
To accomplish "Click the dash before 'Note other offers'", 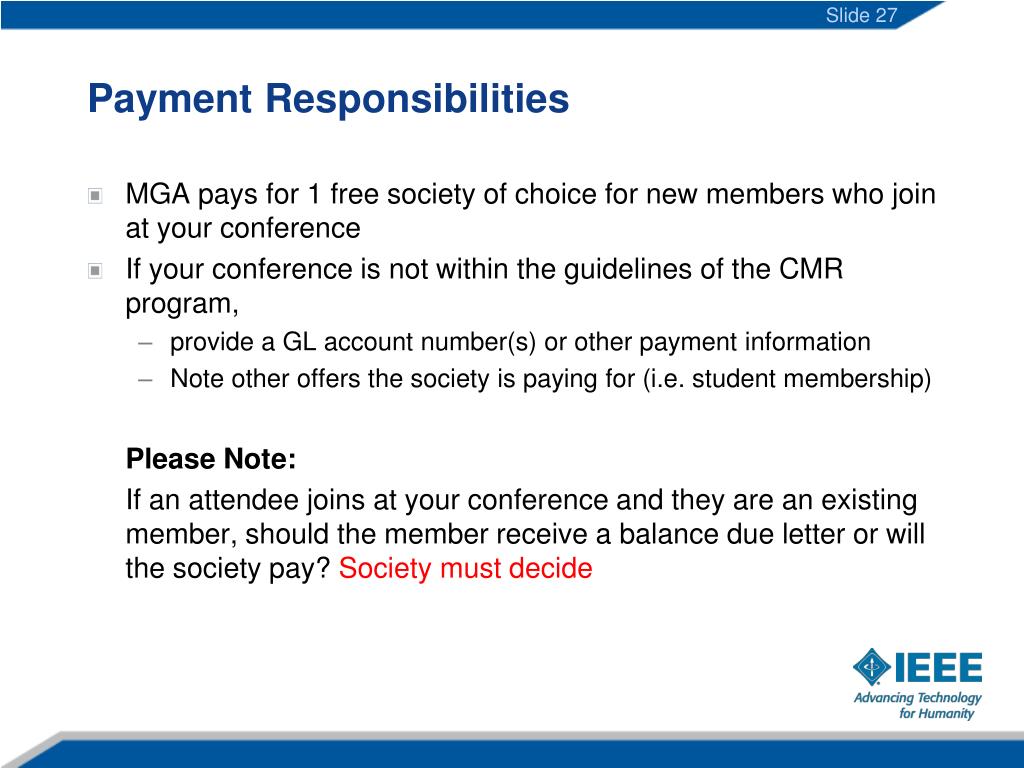I will tap(145, 379).
